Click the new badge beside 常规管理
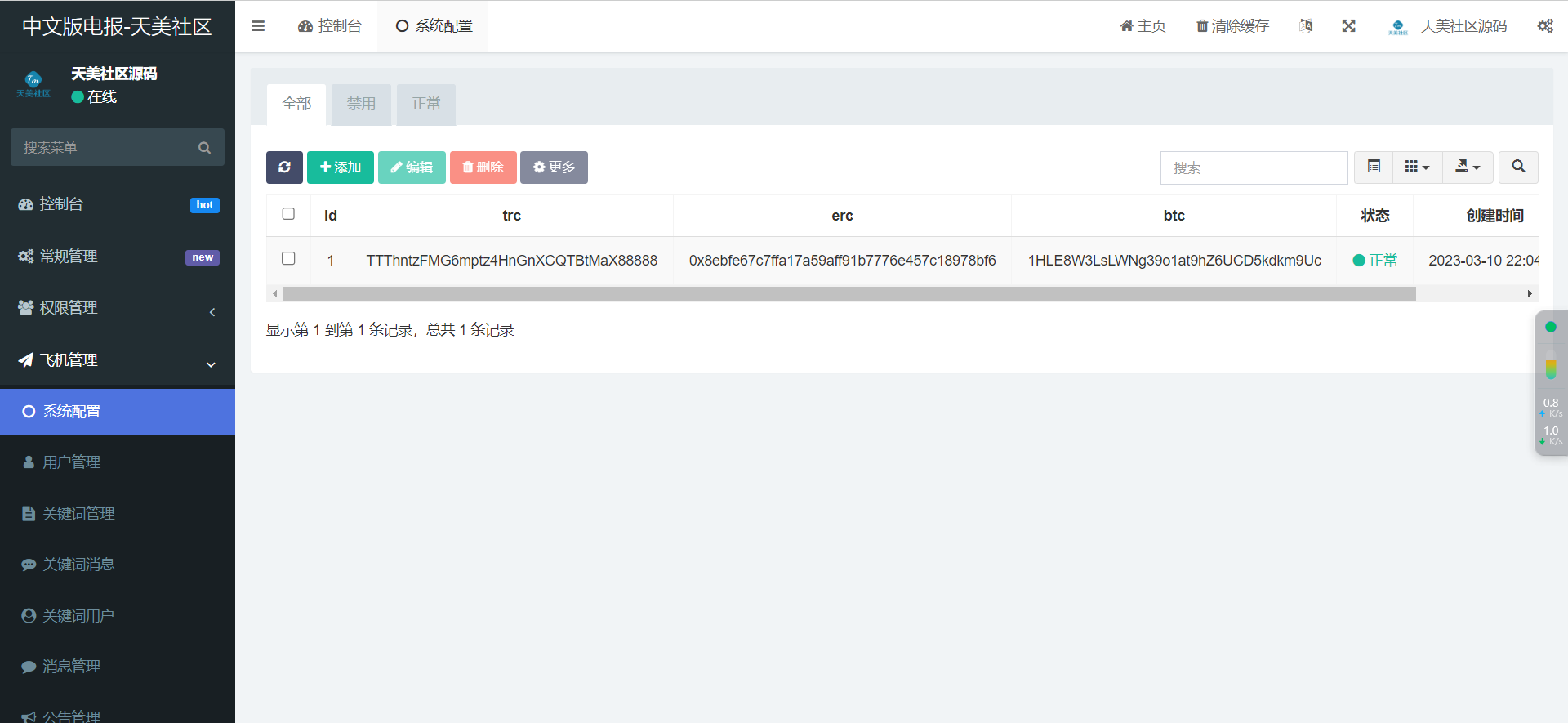 pos(203,257)
